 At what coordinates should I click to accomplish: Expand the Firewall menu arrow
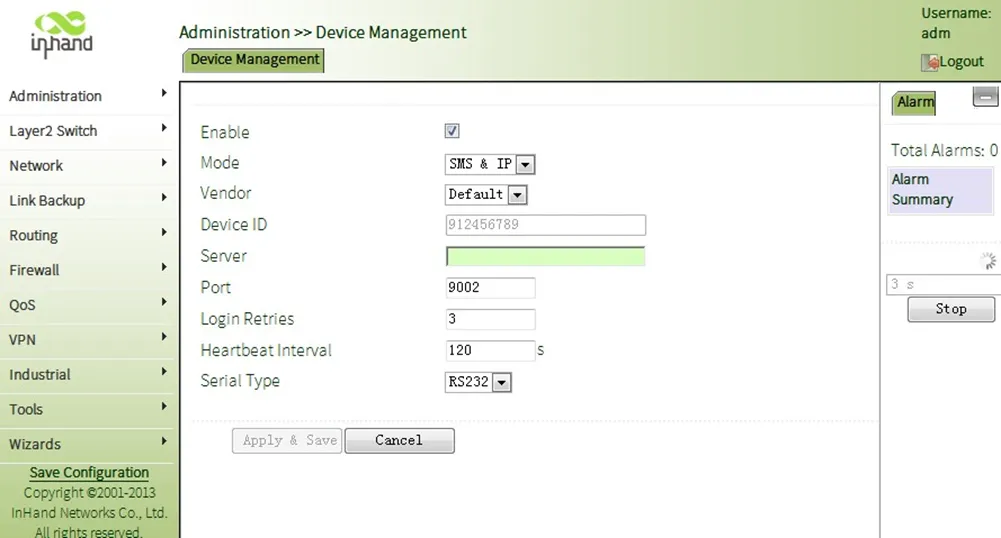164,267
